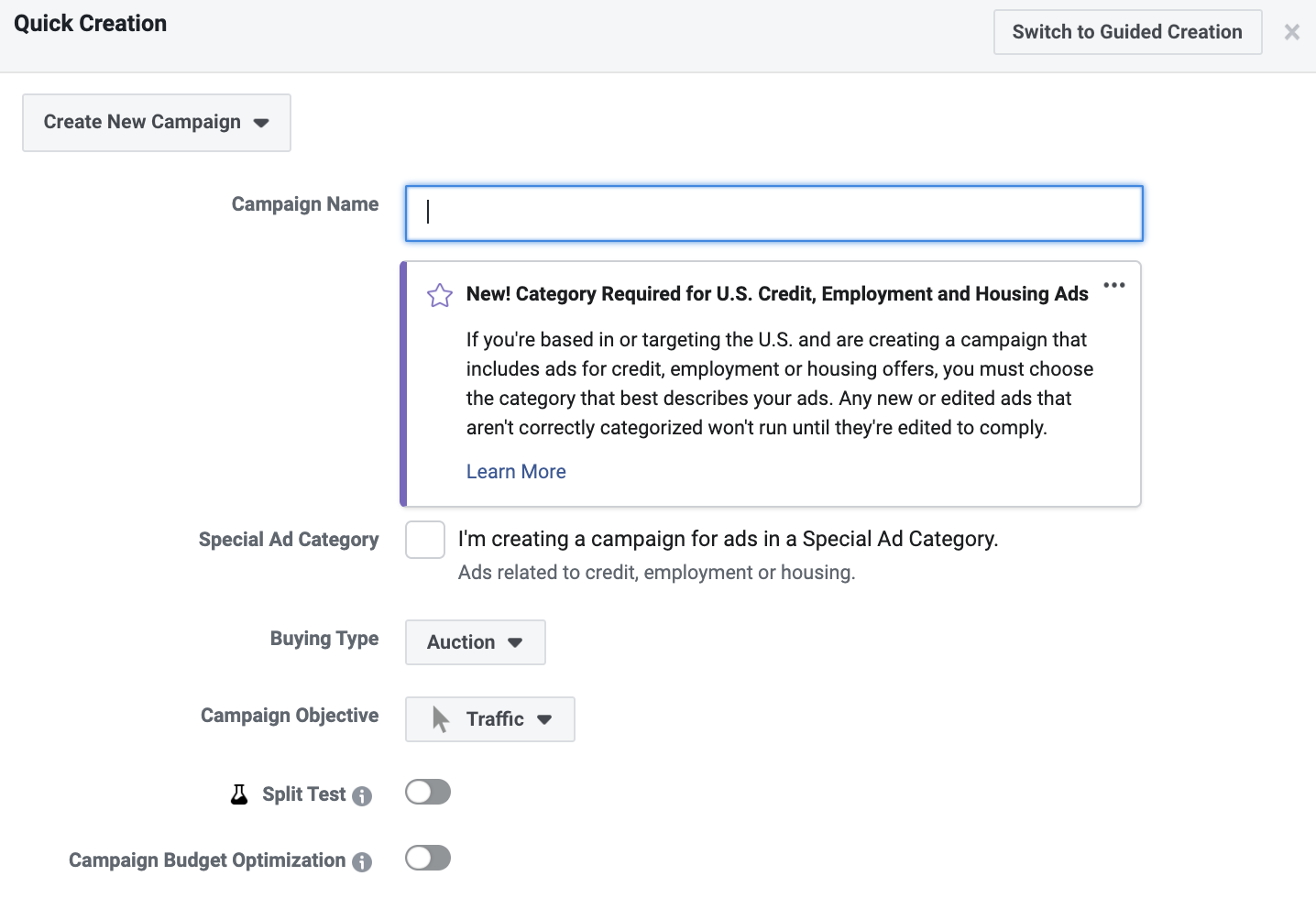Switch to Guided Creation
This screenshot has width=1316, height=909.
[x=1127, y=32]
